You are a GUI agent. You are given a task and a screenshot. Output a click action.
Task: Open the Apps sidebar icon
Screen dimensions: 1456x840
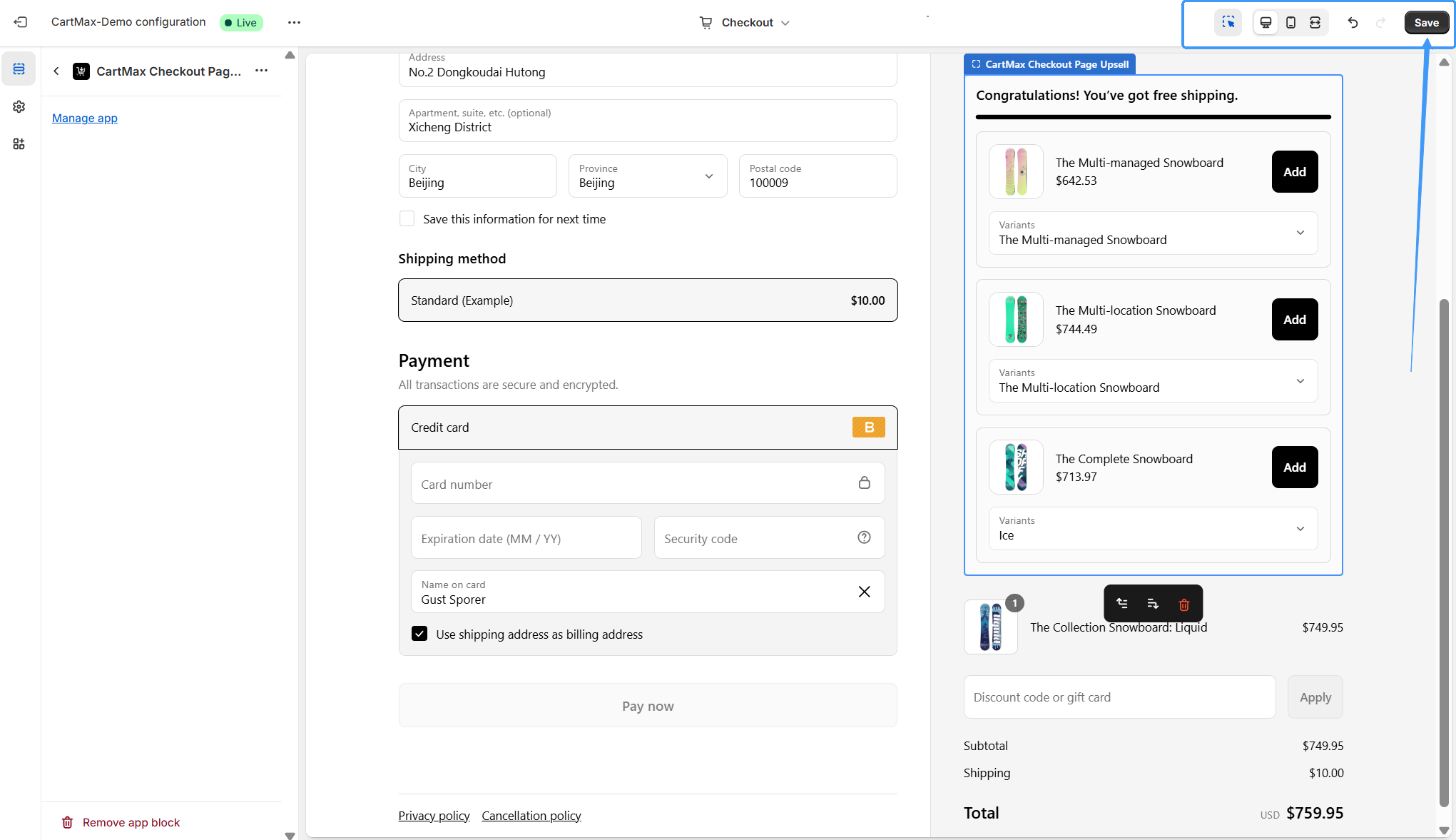coord(19,144)
